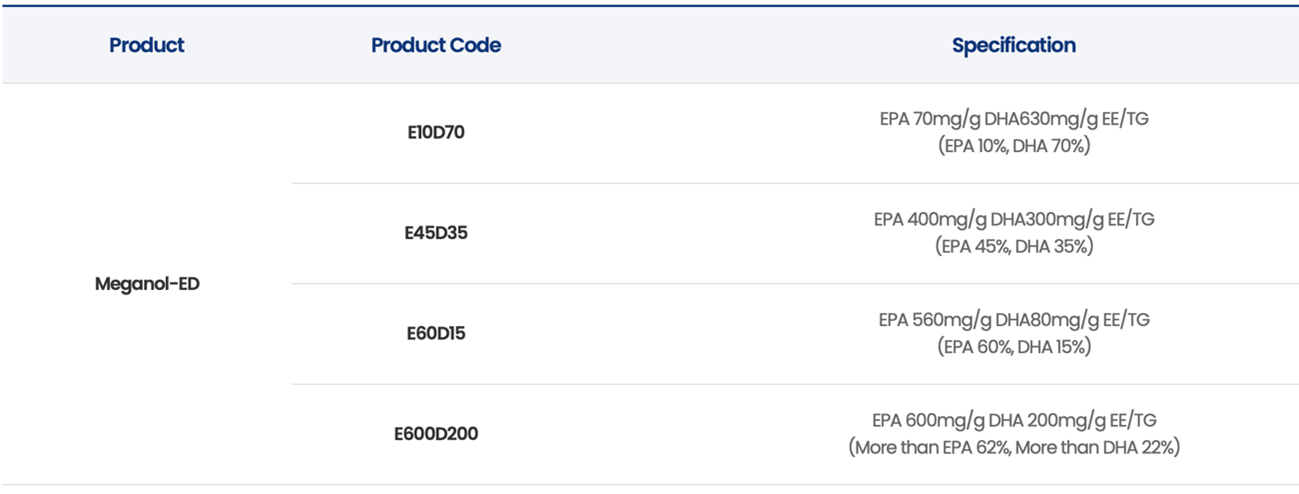Click the Product column header
The width and height of the screenshot is (1299, 494).
pos(147,45)
